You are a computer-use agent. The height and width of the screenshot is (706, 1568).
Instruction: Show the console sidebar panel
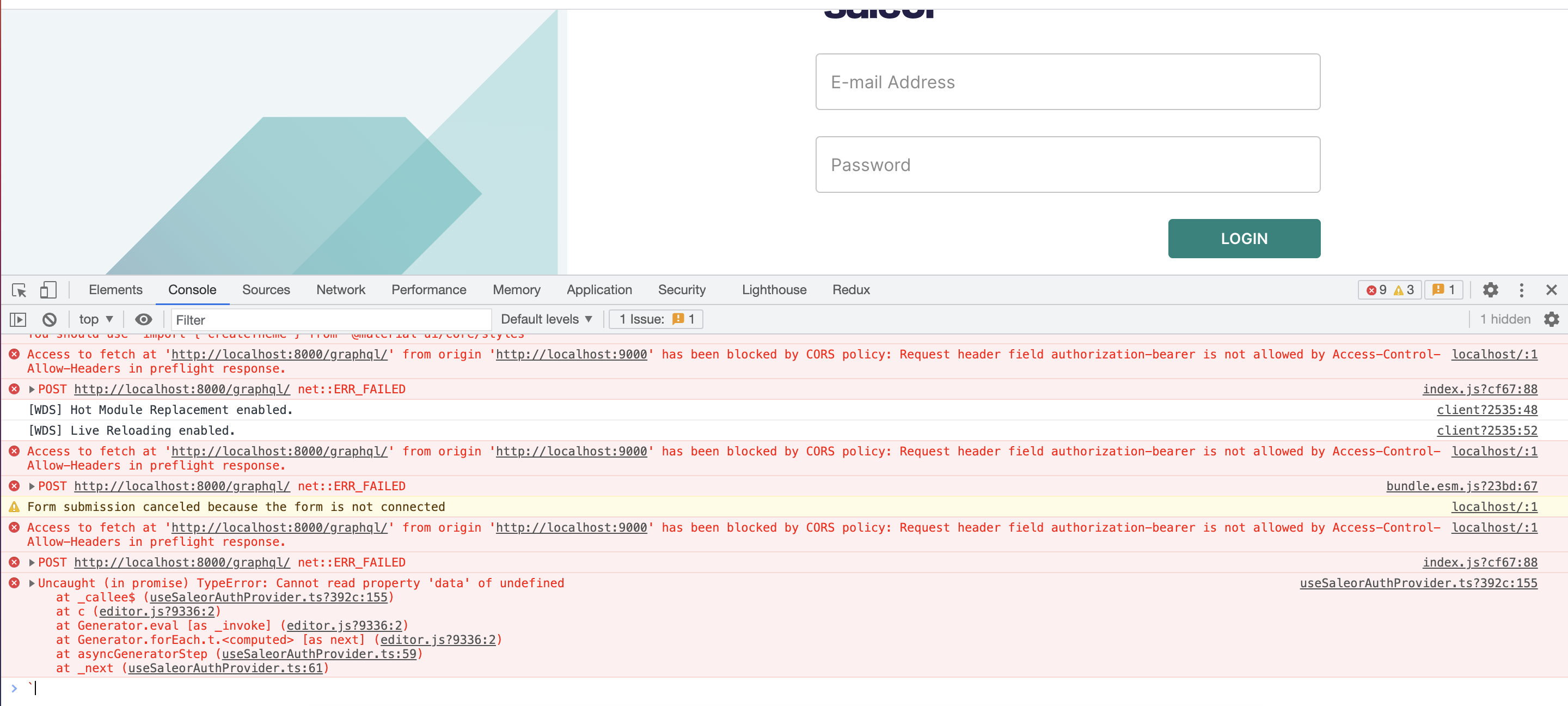(x=19, y=319)
